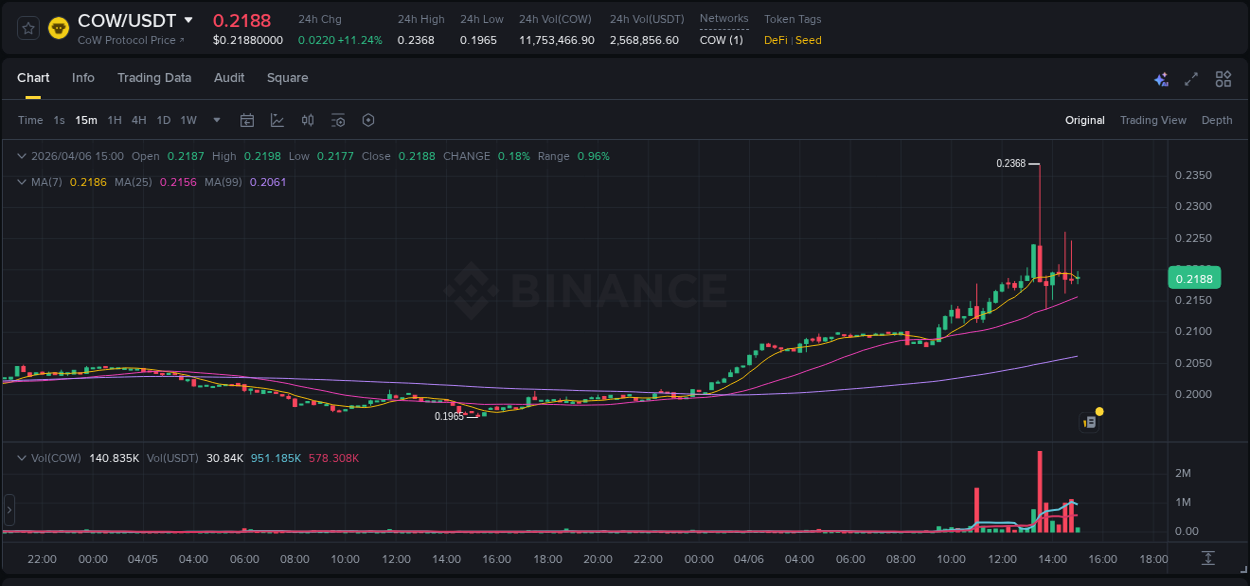This screenshot has width=1250, height=586.
Task: Select the Seed token tag
Action: (x=808, y=40)
